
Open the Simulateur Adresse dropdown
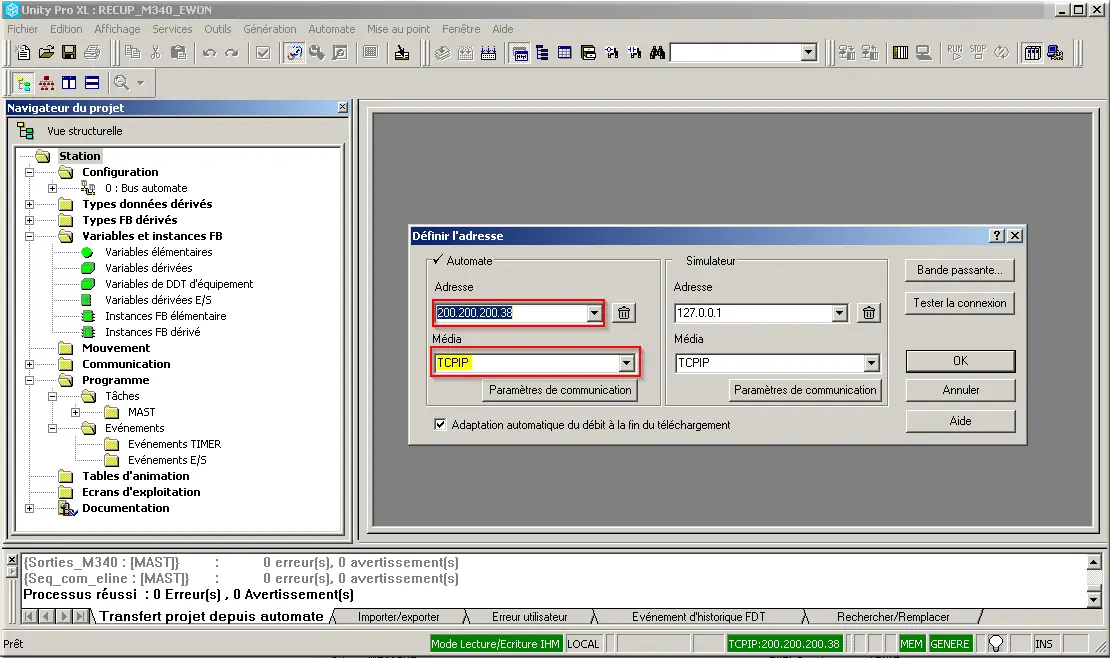tap(839, 313)
